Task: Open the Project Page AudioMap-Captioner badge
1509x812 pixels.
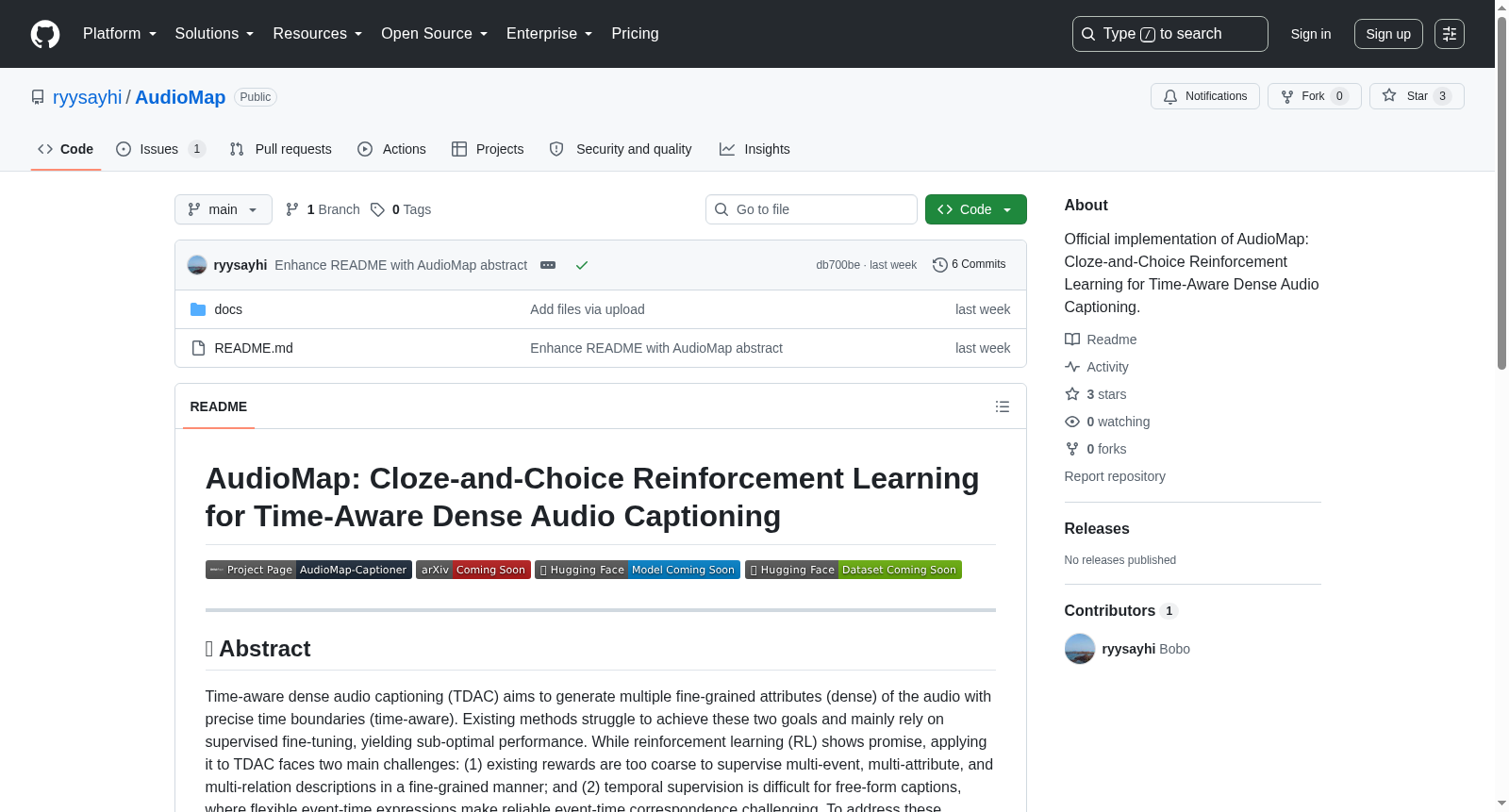Action: [308, 570]
